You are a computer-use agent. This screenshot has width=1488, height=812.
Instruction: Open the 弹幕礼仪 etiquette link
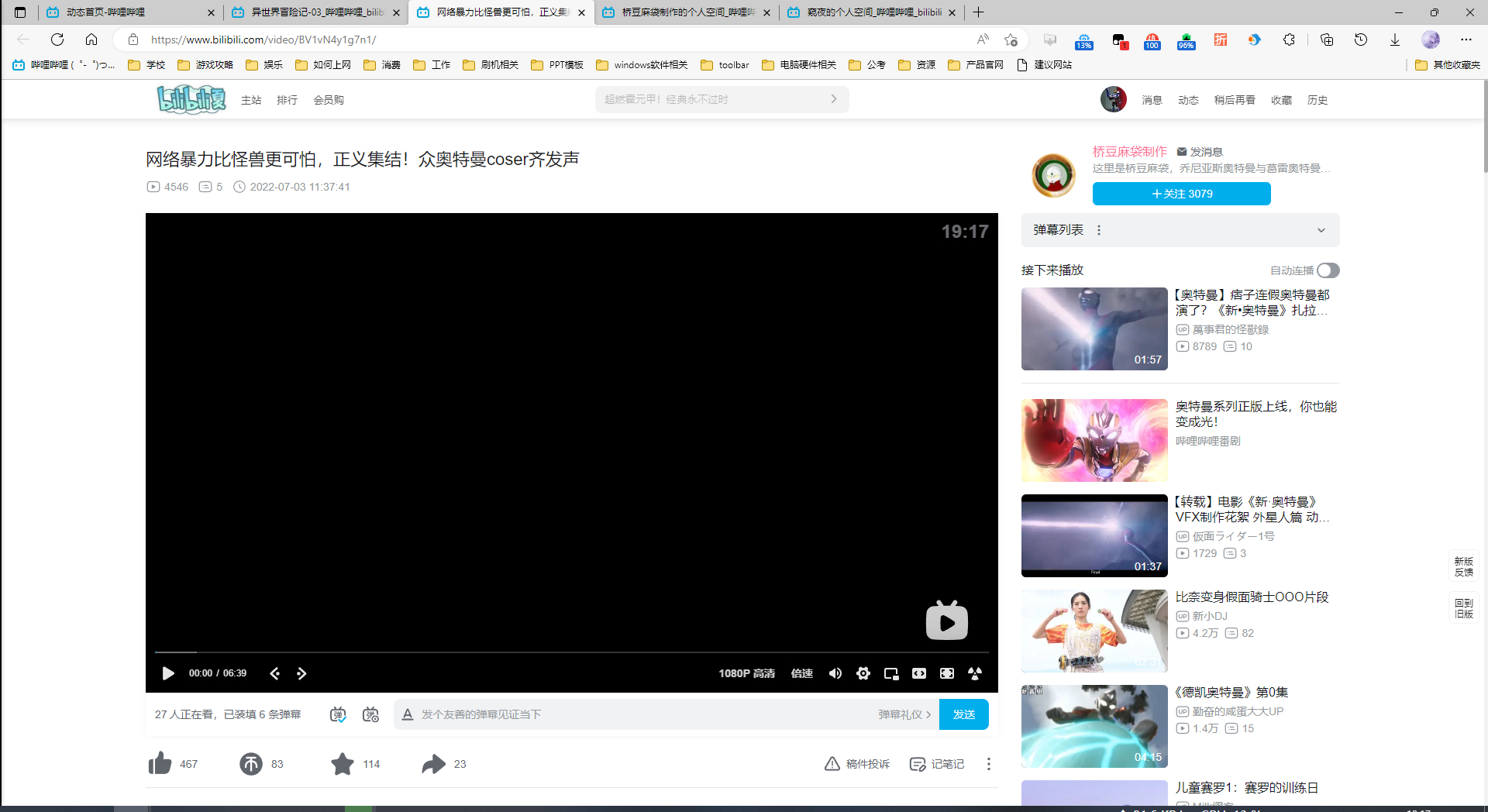pos(904,714)
